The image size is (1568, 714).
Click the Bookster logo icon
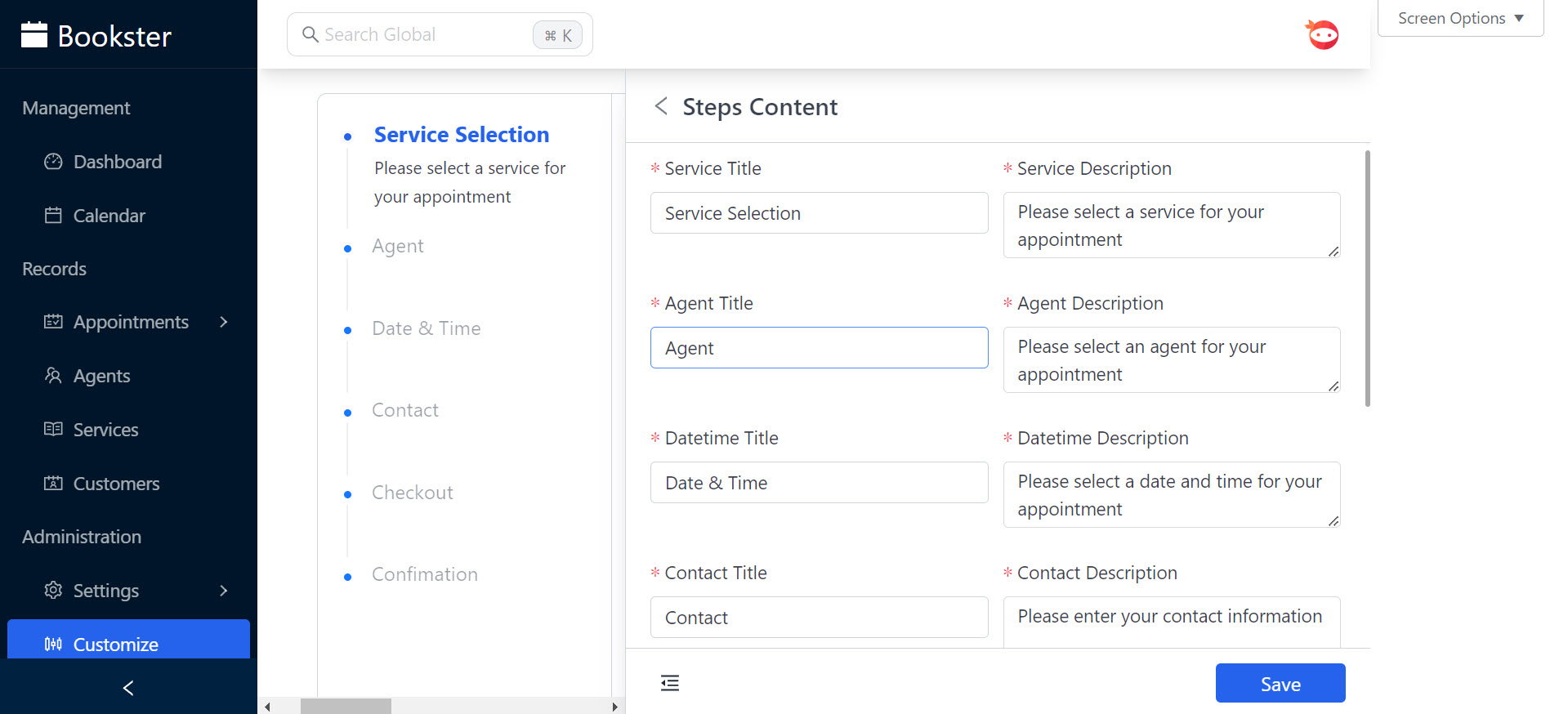tap(34, 35)
